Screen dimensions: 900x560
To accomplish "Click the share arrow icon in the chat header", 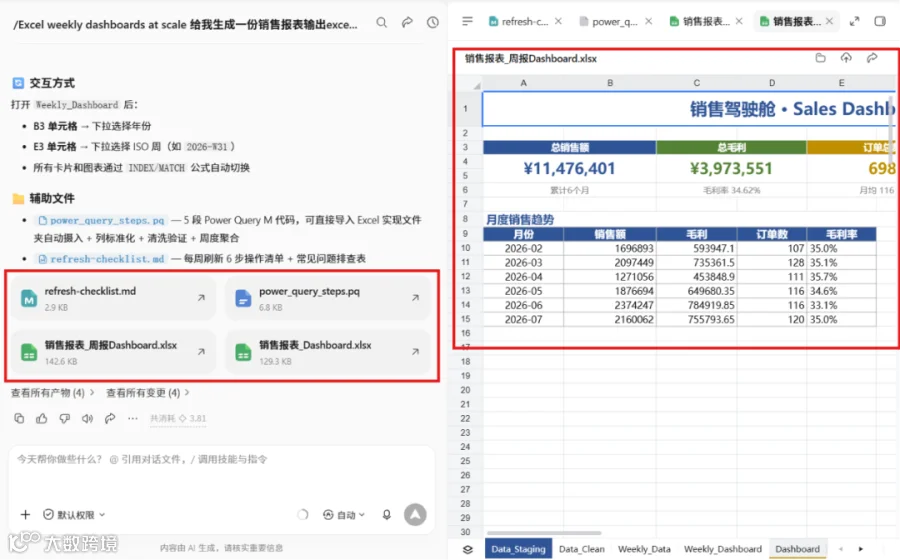I will coord(407,22).
